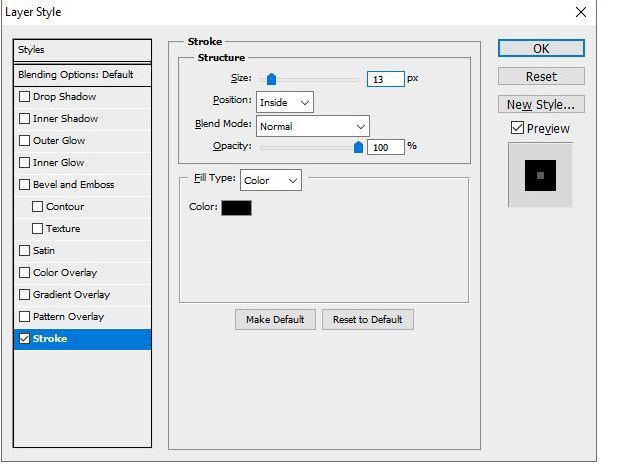Enable the Bevel and Emboss checkbox
This screenshot has height=464, width=627.
point(25,185)
